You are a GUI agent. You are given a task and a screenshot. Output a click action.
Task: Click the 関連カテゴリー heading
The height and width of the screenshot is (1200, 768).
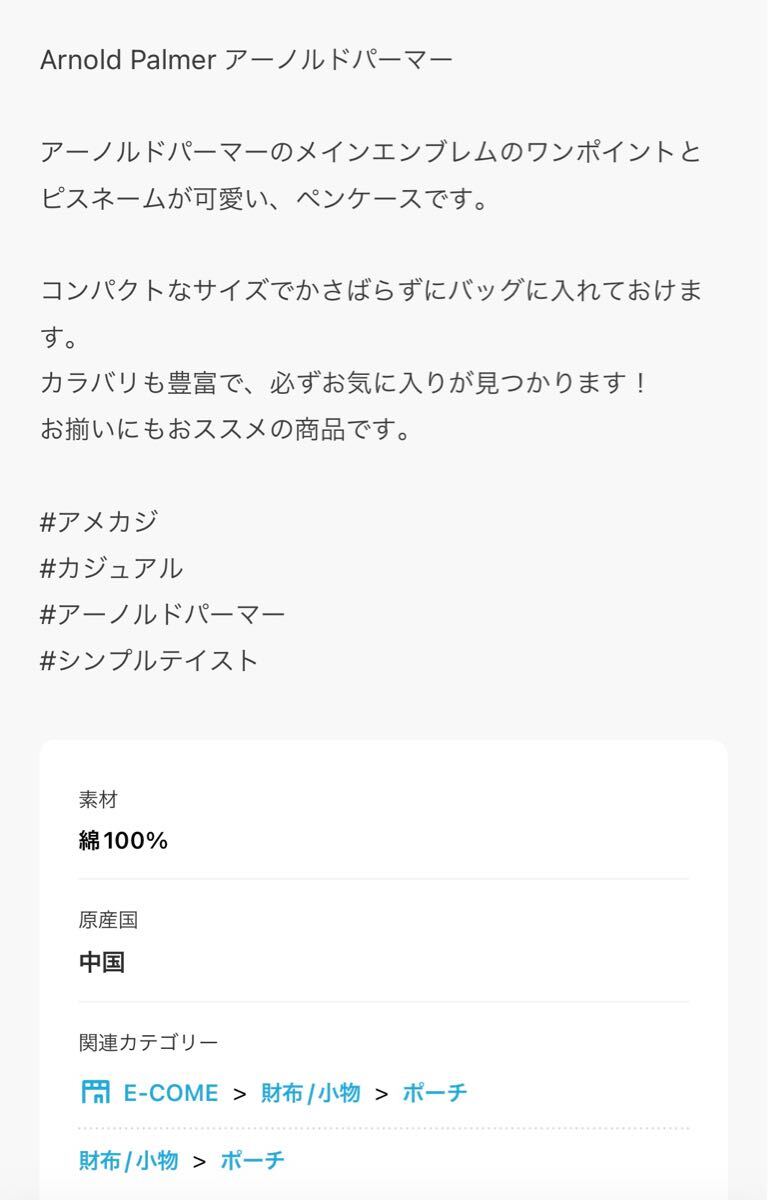148,1043
